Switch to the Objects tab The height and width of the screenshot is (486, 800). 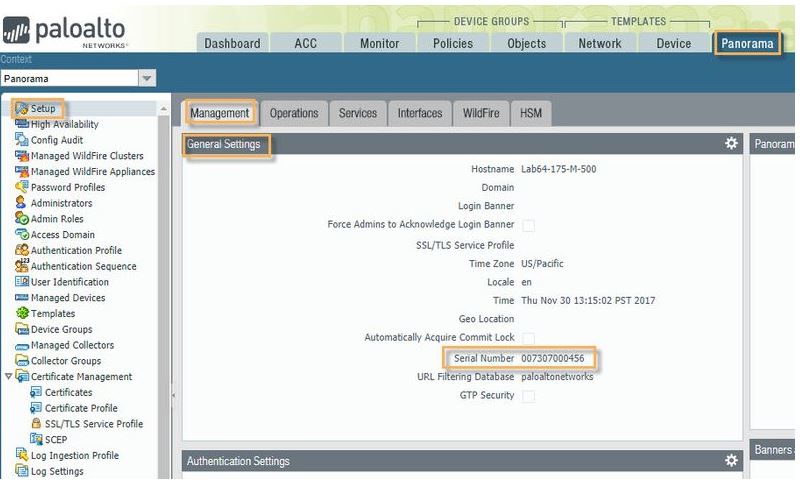click(527, 43)
